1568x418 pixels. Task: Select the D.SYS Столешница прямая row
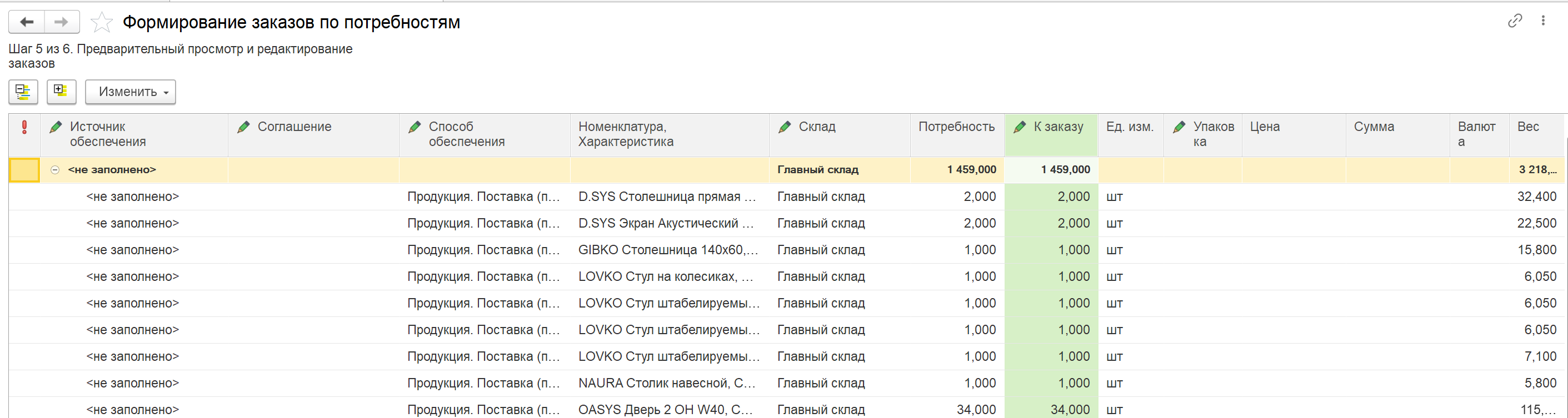pyautogui.click(x=667, y=197)
